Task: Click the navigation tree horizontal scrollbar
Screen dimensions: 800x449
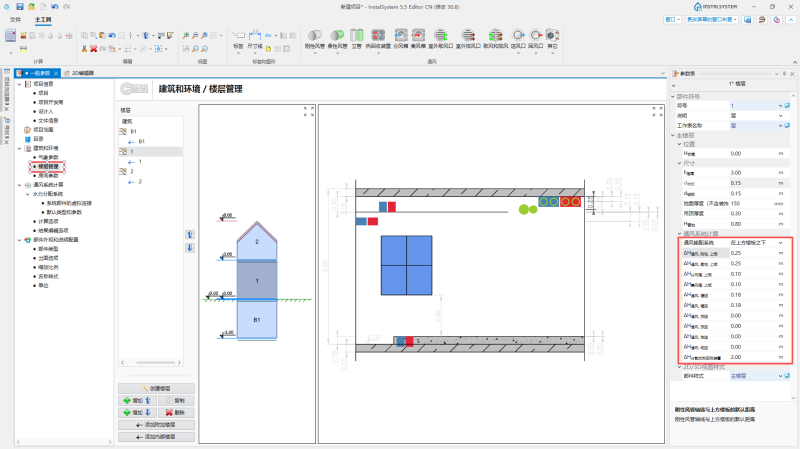Action: pyautogui.click(x=64, y=442)
